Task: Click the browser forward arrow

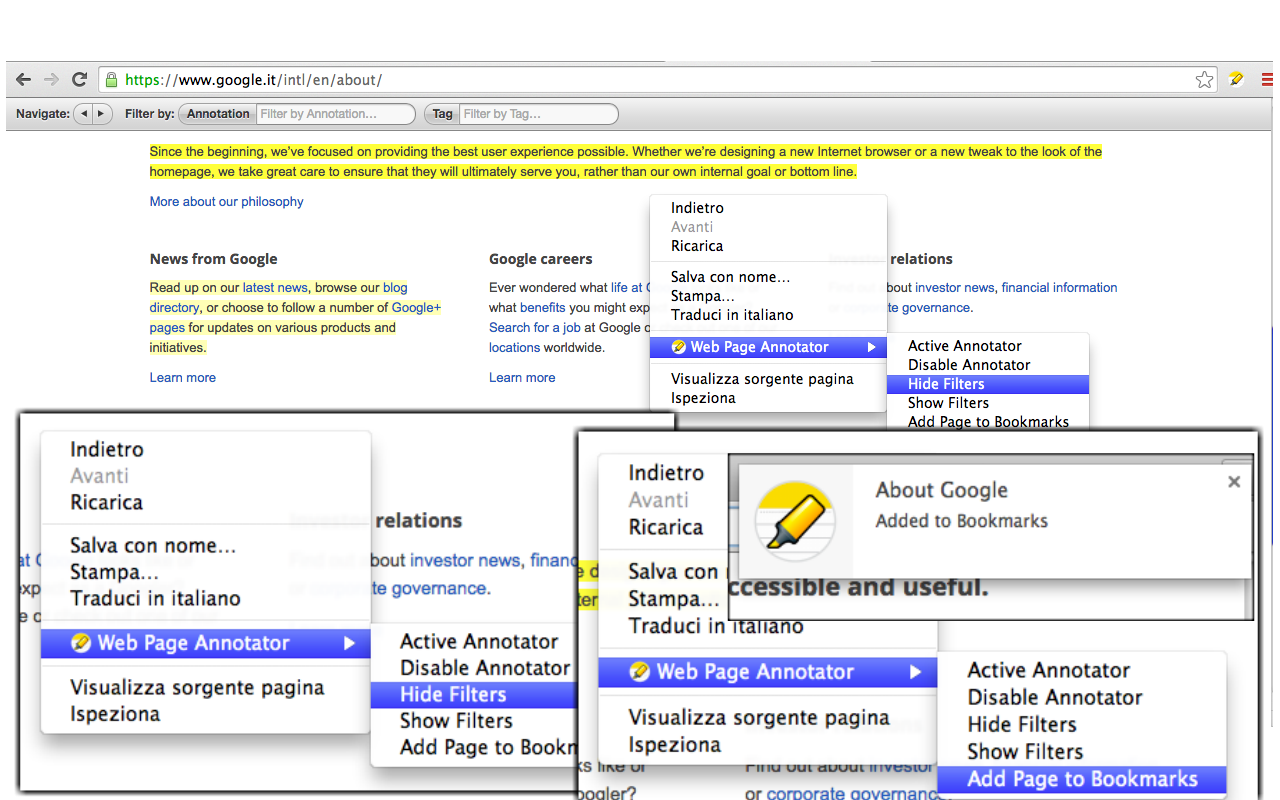Action: (51, 80)
